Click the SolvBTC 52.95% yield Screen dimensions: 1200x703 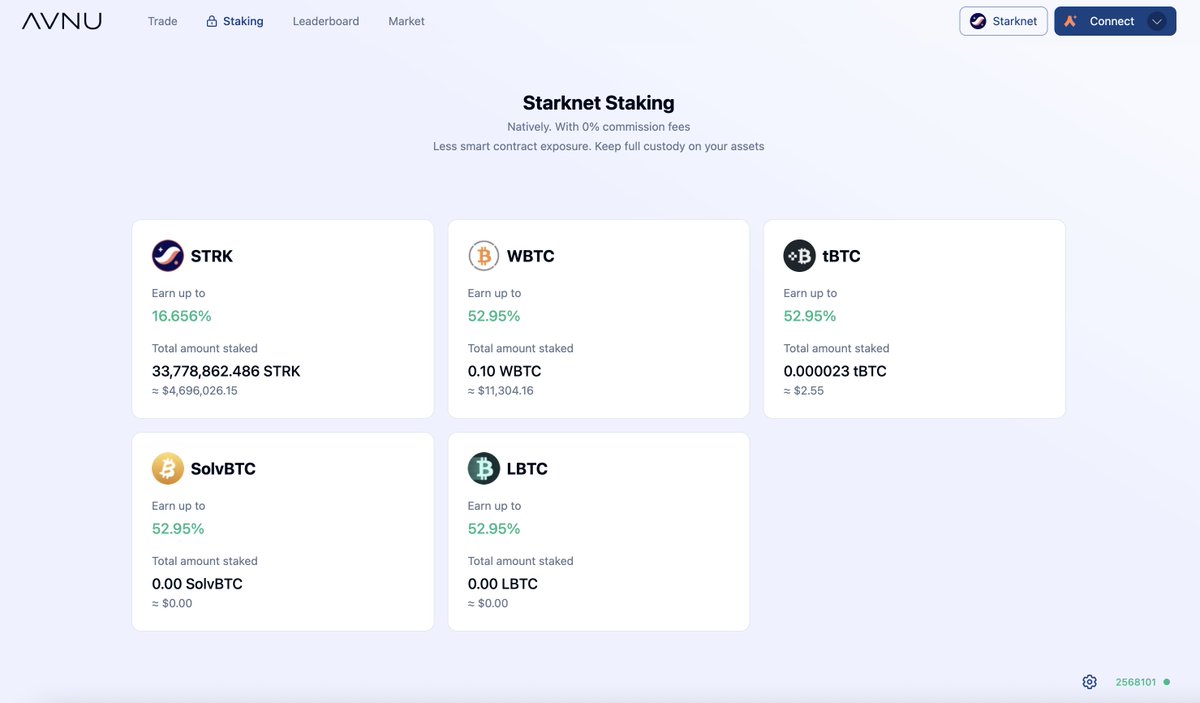point(178,528)
